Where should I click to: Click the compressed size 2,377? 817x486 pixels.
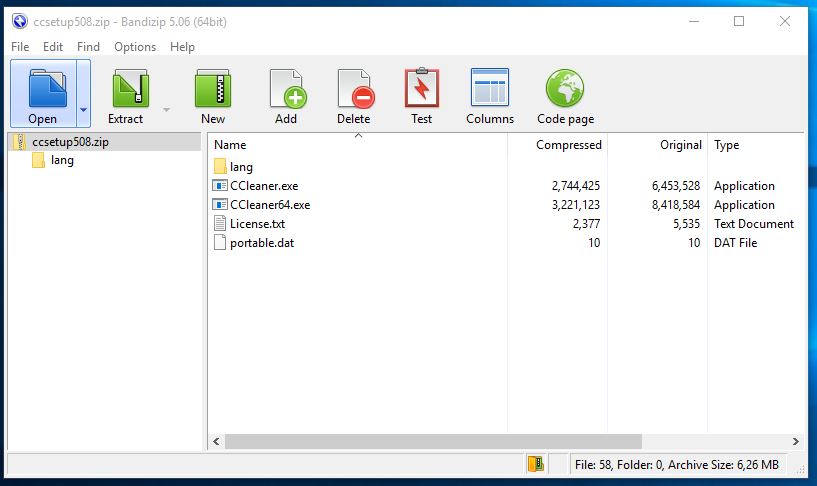[586, 224]
